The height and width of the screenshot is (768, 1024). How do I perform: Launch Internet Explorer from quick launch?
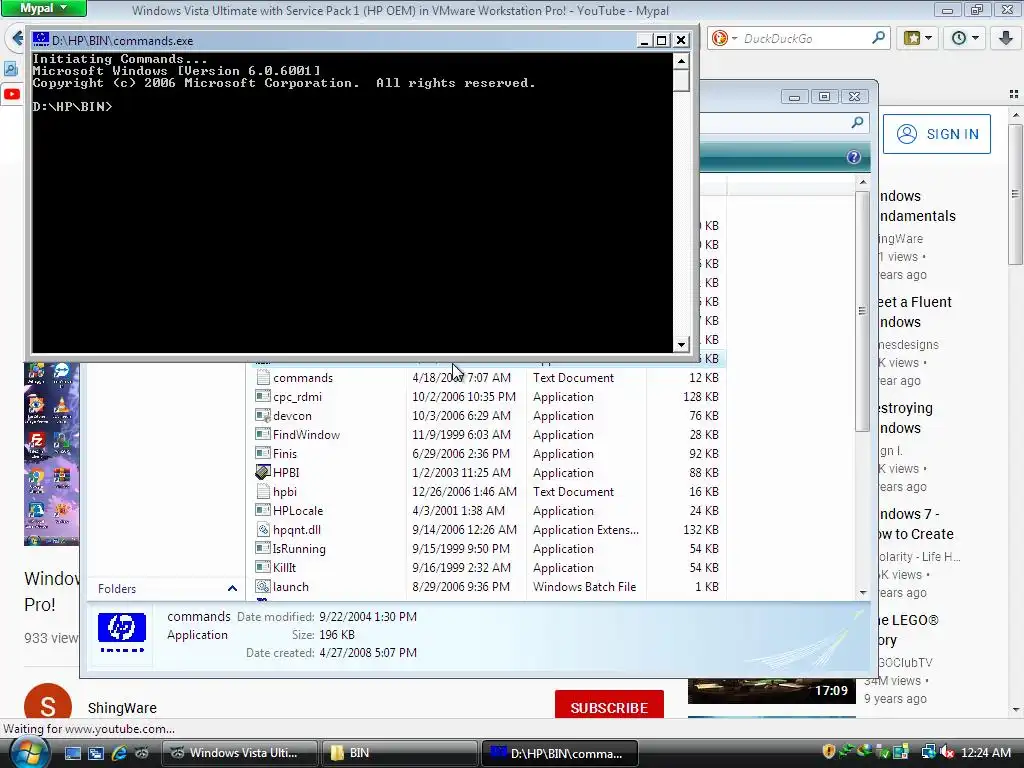(x=119, y=753)
